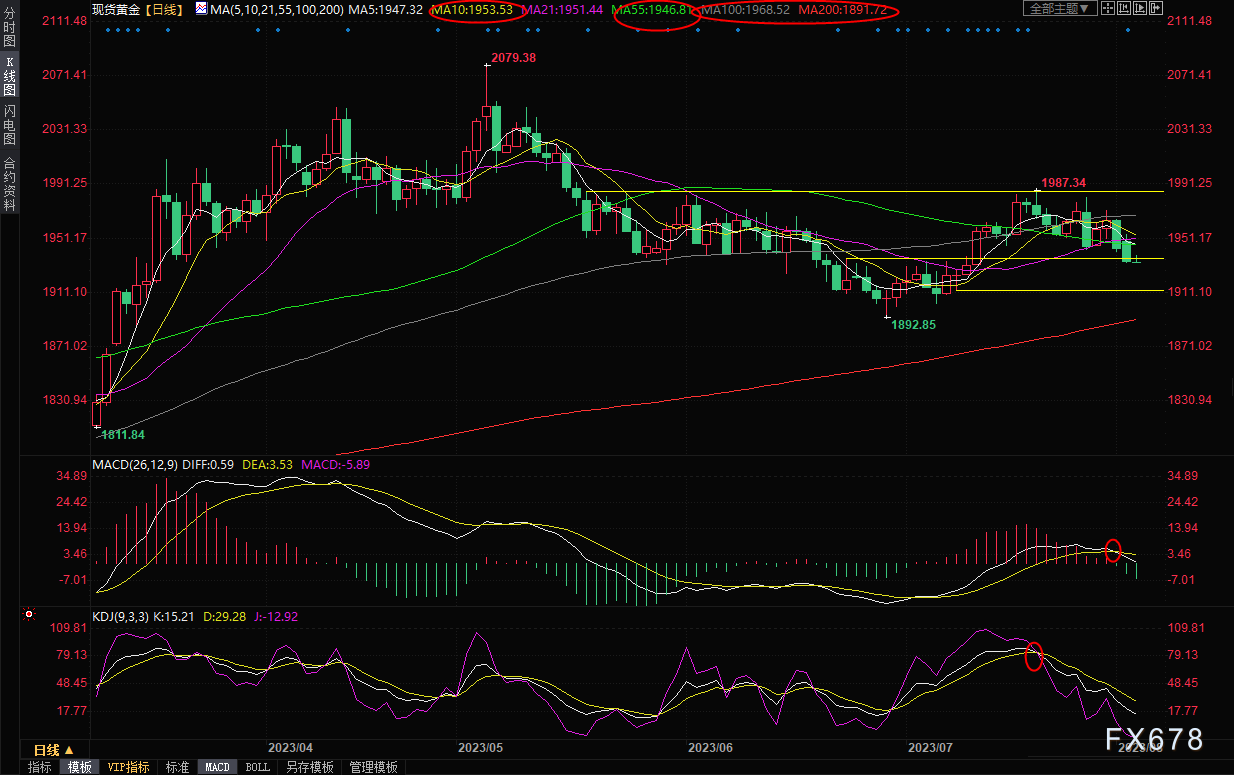Click the MA indicator chart icon
This screenshot has height=775, width=1234.
point(201,9)
